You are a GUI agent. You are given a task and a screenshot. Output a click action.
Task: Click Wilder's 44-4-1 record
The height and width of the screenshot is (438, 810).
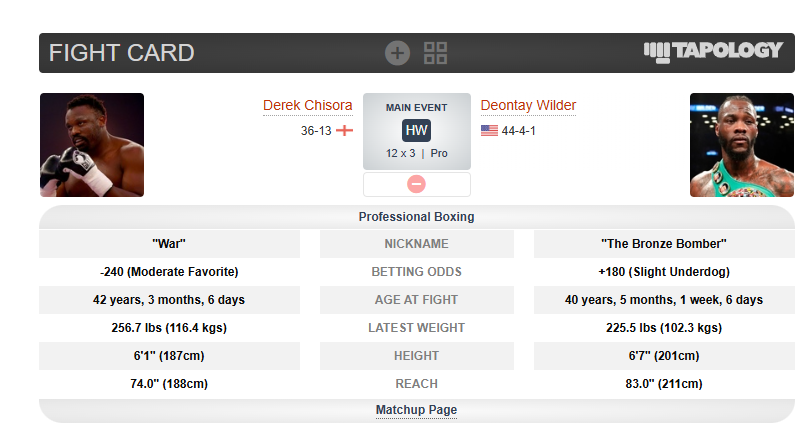coord(519,130)
